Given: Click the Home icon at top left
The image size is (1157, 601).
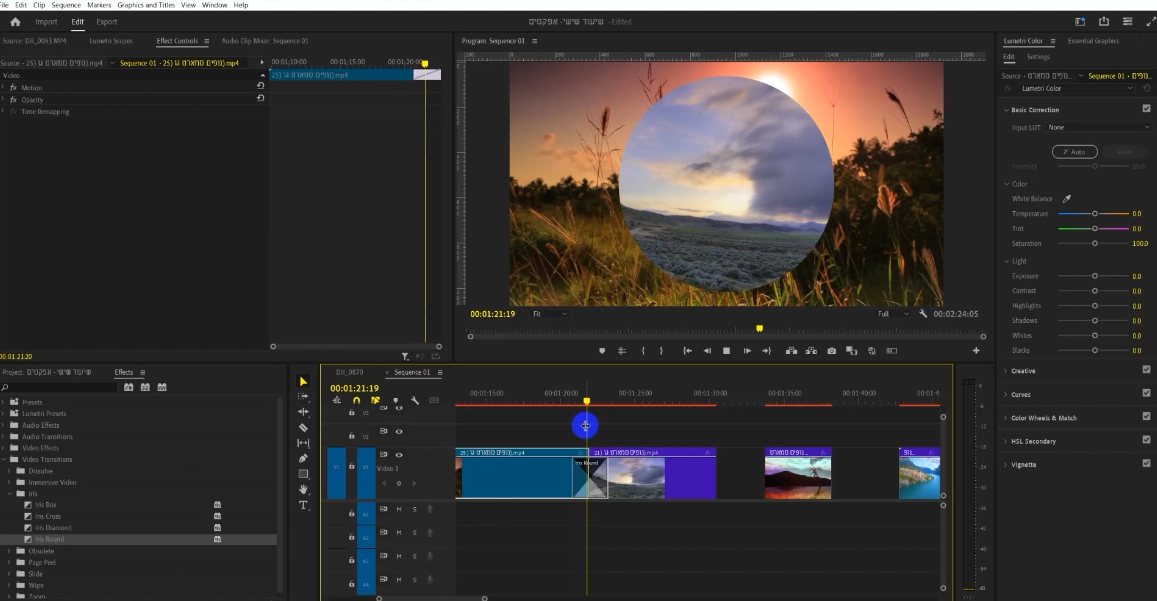Looking at the screenshot, I should pos(15,21).
